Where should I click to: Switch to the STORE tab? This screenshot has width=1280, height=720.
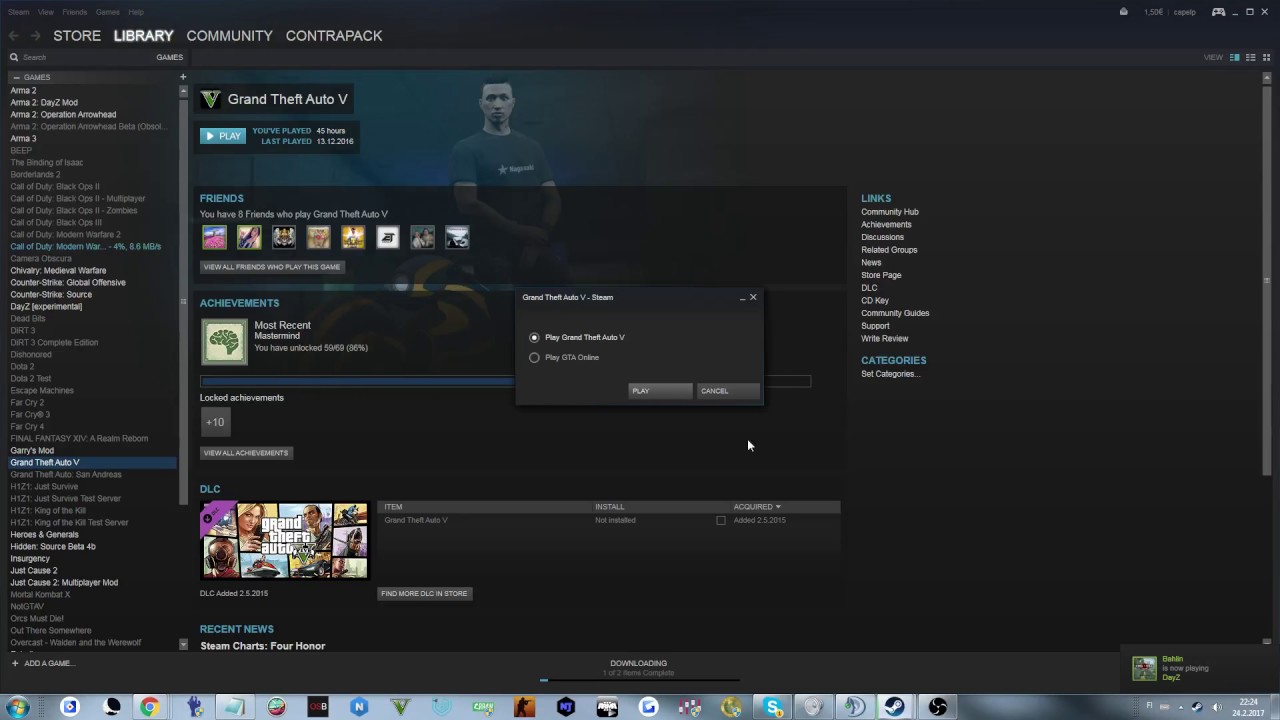(x=77, y=36)
